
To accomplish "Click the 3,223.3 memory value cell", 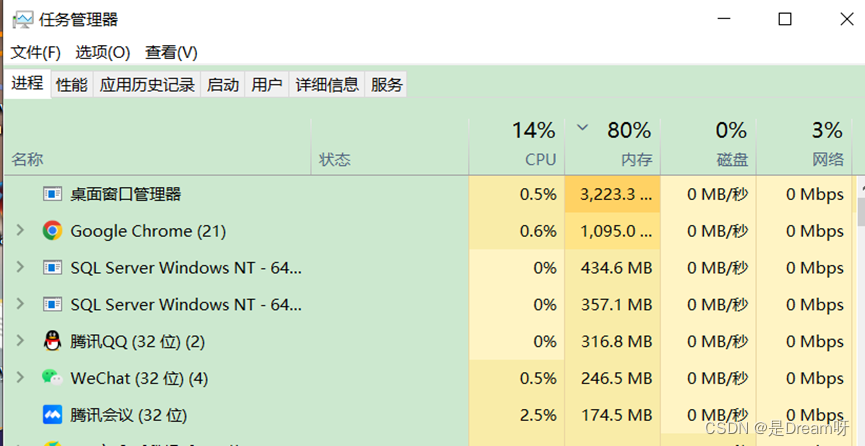I will tap(612, 194).
